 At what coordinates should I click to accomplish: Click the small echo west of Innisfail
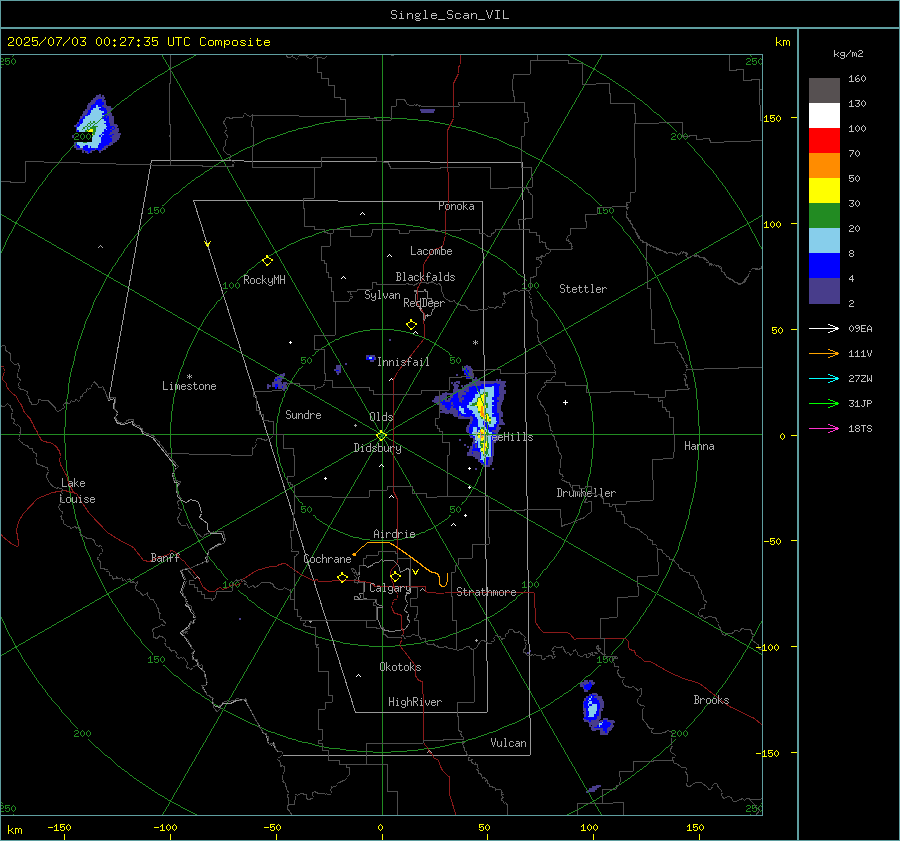(x=370, y=358)
